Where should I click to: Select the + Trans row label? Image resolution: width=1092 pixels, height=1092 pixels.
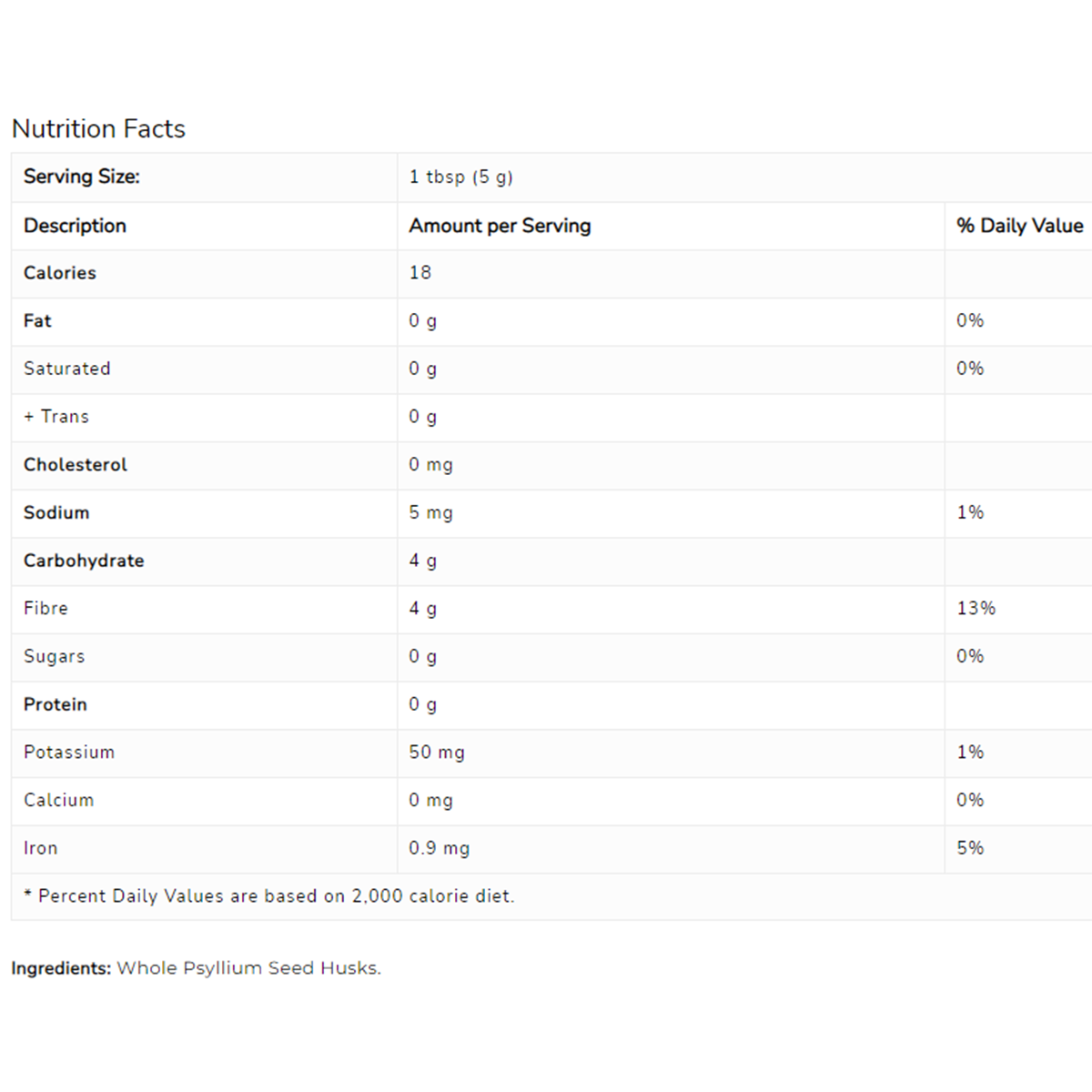(56, 417)
